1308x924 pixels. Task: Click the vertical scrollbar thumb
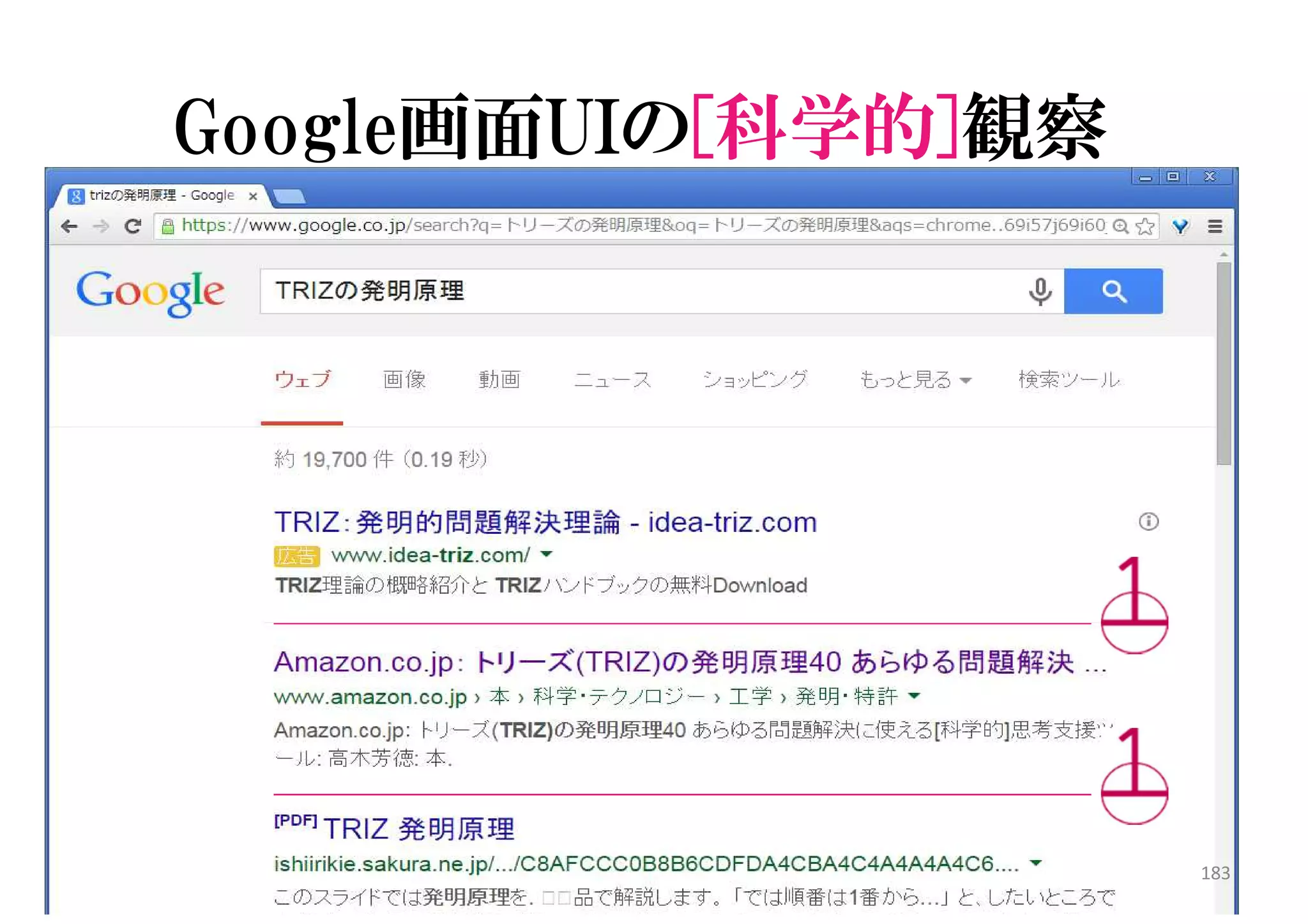coord(1223,364)
